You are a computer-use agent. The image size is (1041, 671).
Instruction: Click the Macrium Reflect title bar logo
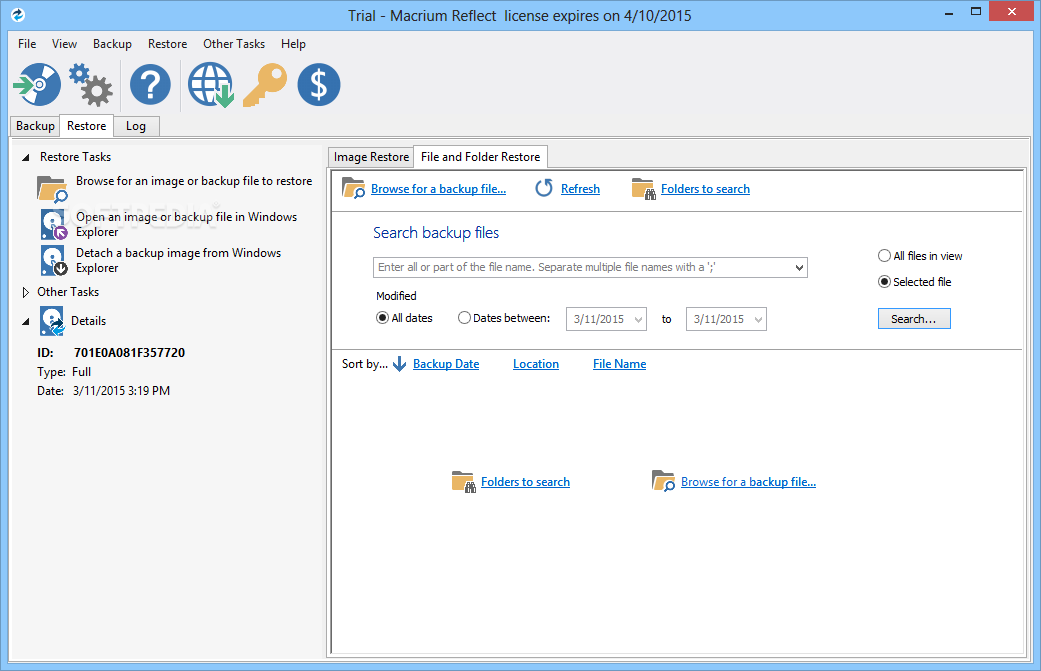coord(18,15)
